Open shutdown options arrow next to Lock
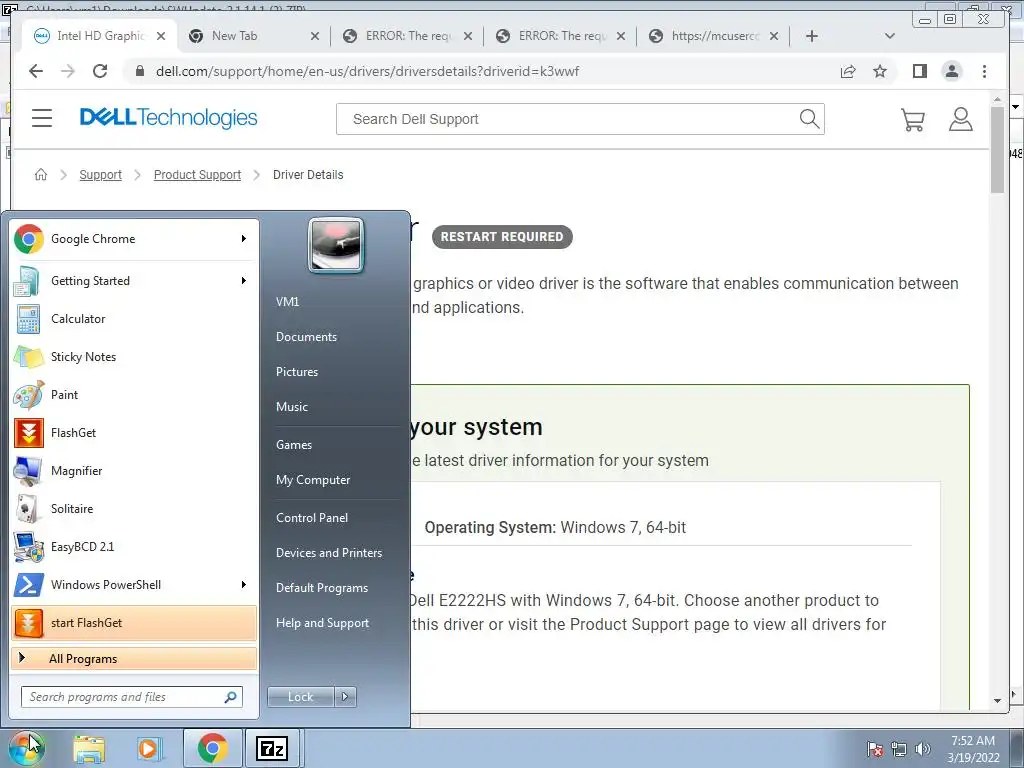This screenshot has height=768, width=1024. coord(345,697)
